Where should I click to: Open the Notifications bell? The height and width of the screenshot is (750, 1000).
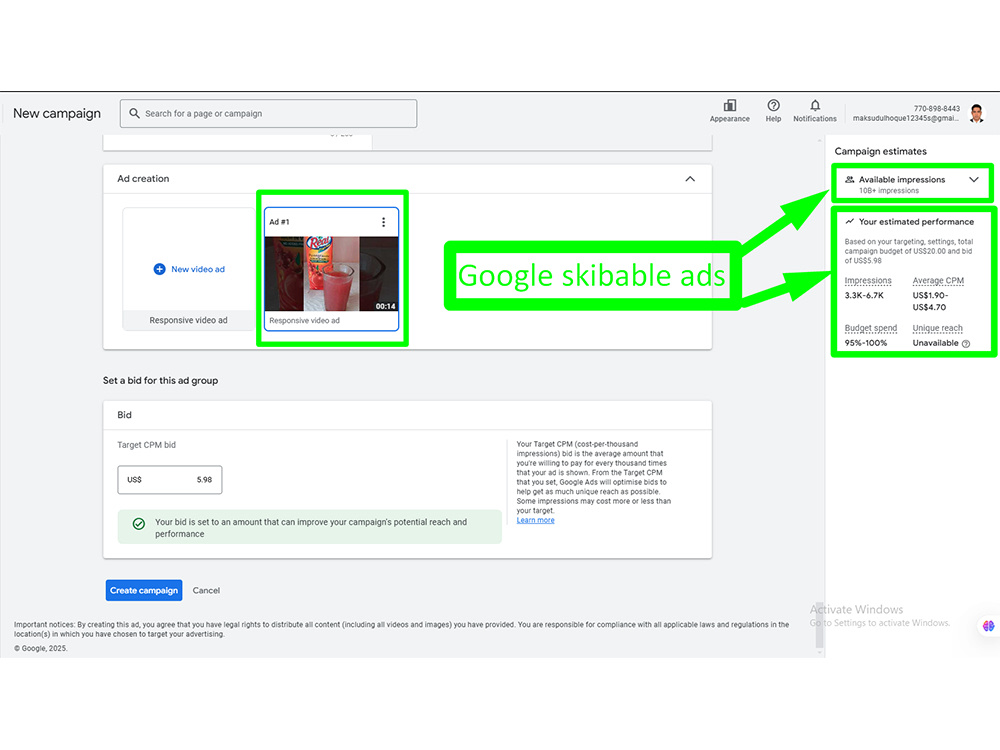pyautogui.click(x=814, y=105)
